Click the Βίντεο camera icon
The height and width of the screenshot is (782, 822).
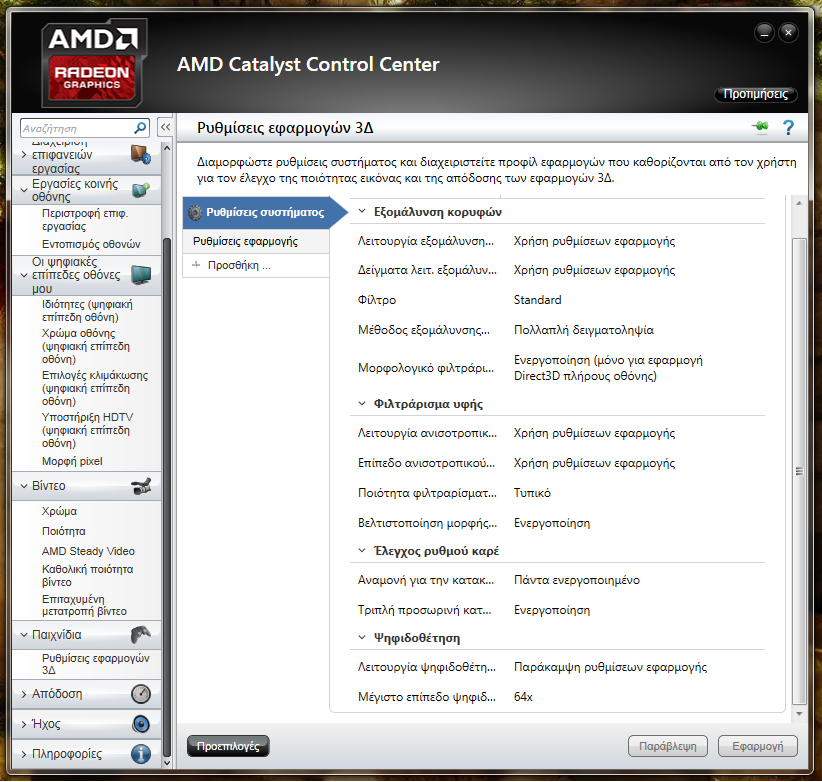coord(141,486)
